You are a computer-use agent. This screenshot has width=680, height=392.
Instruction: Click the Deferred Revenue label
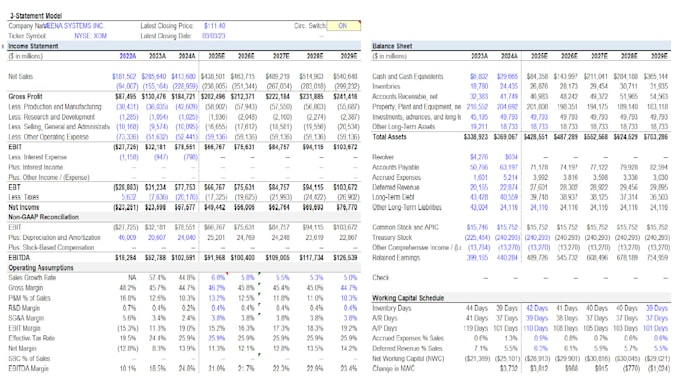click(396, 187)
